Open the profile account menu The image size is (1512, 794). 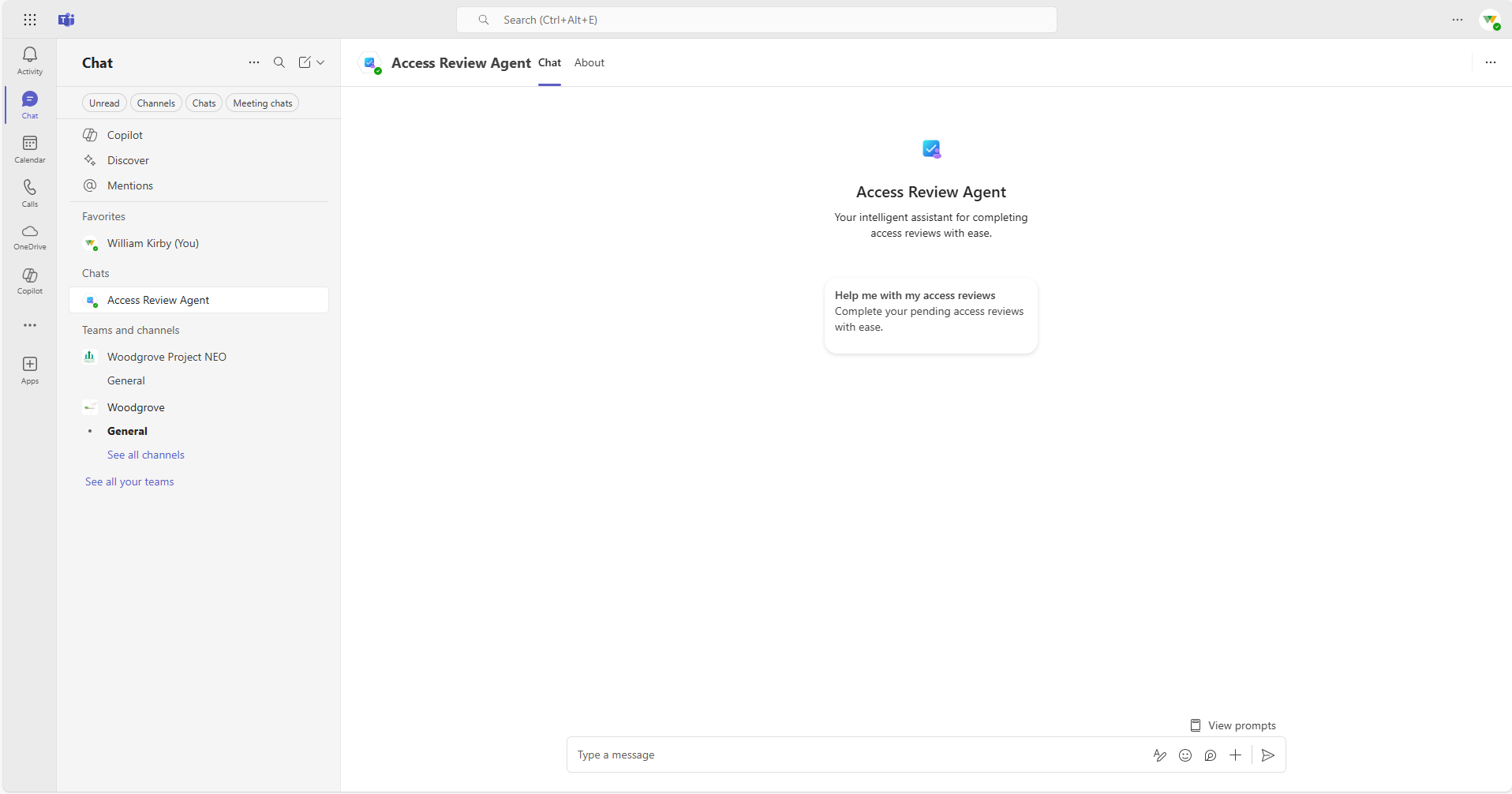point(1490,20)
